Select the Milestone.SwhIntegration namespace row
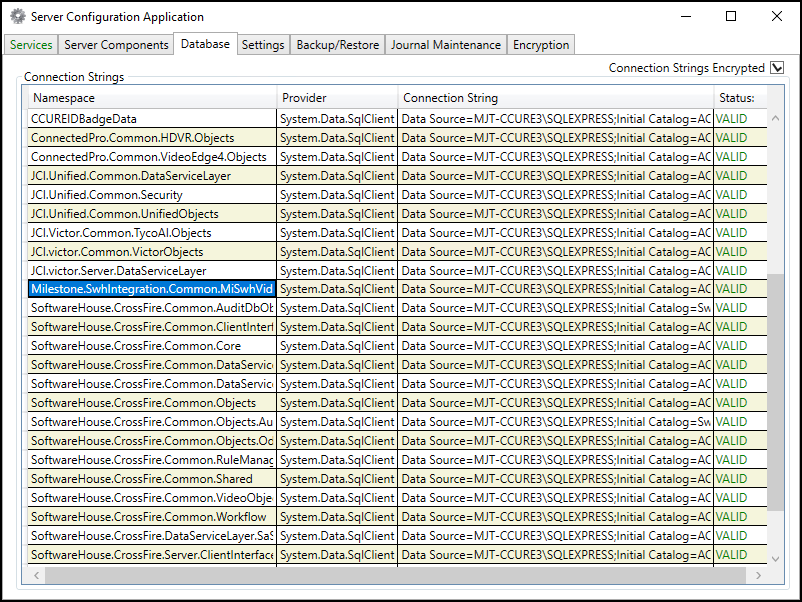This screenshot has width=802, height=602. (x=150, y=289)
